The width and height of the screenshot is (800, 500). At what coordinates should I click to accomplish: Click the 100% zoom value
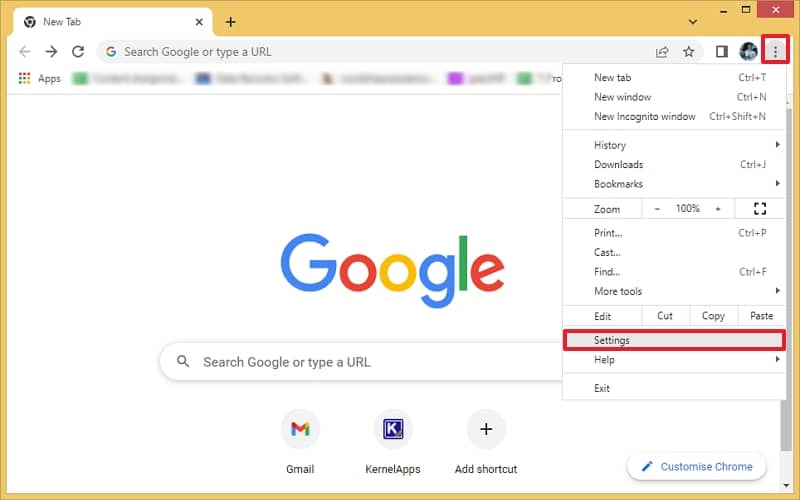pos(687,209)
